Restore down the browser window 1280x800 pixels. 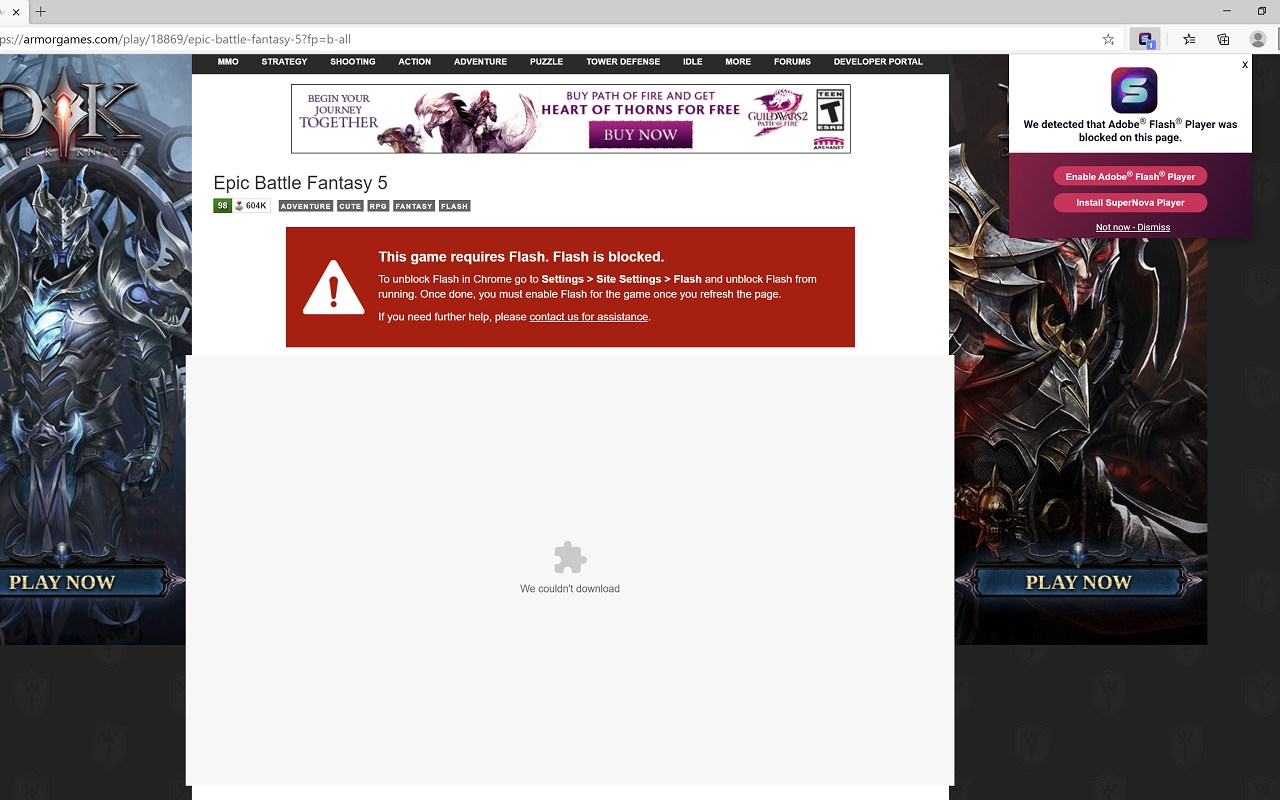(x=1262, y=11)
